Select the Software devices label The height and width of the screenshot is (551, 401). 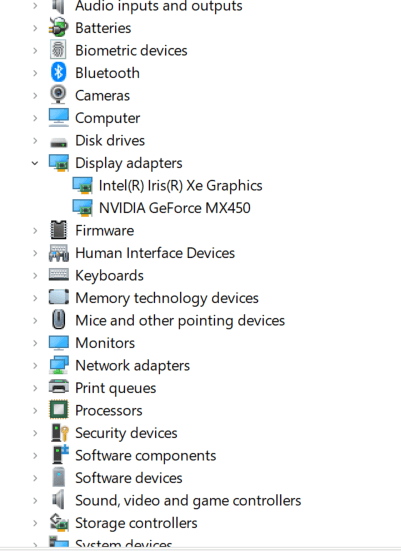(x=129, y=478)
